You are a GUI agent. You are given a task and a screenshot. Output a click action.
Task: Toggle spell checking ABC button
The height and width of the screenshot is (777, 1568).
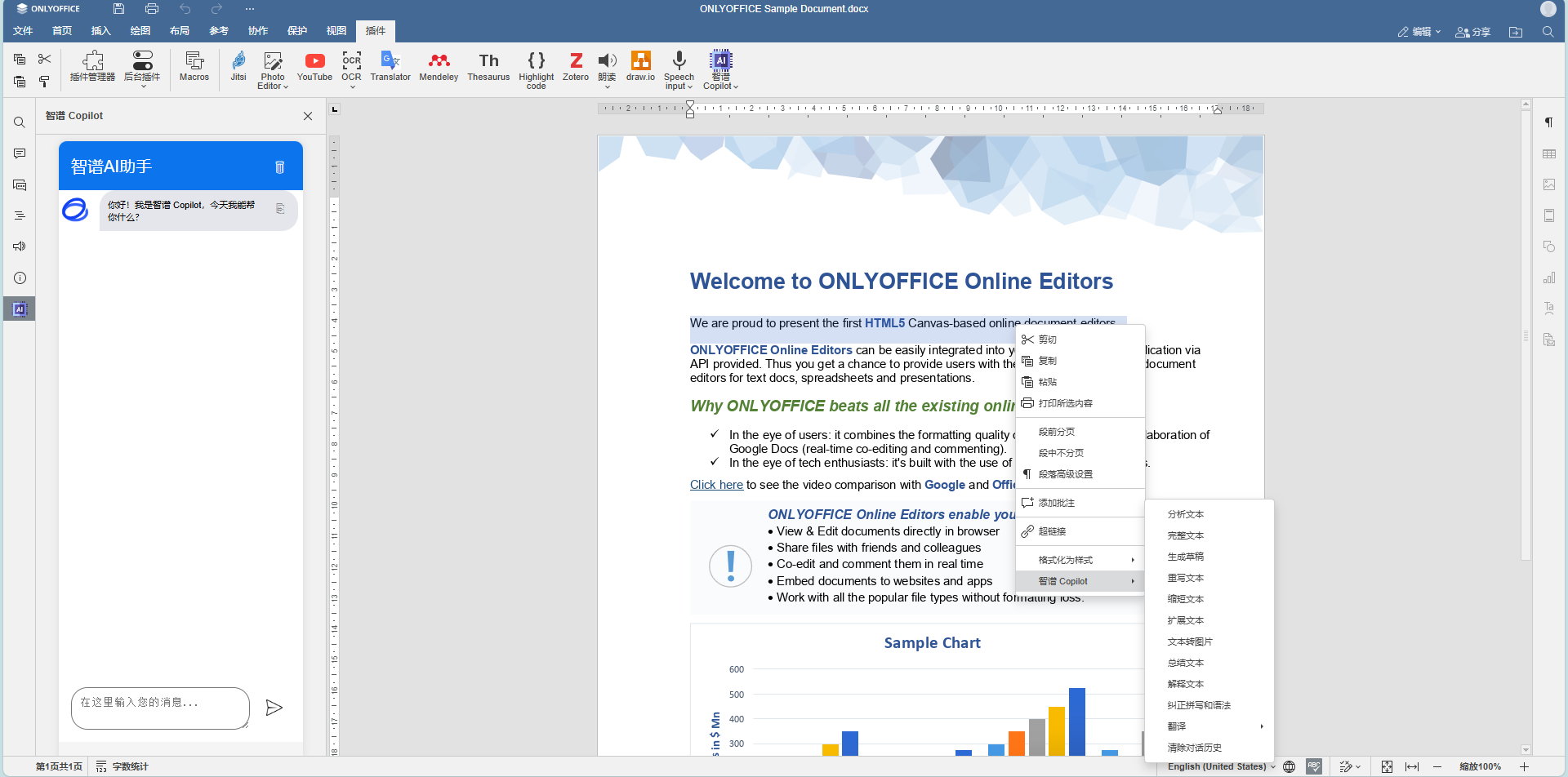point(1314,766)
